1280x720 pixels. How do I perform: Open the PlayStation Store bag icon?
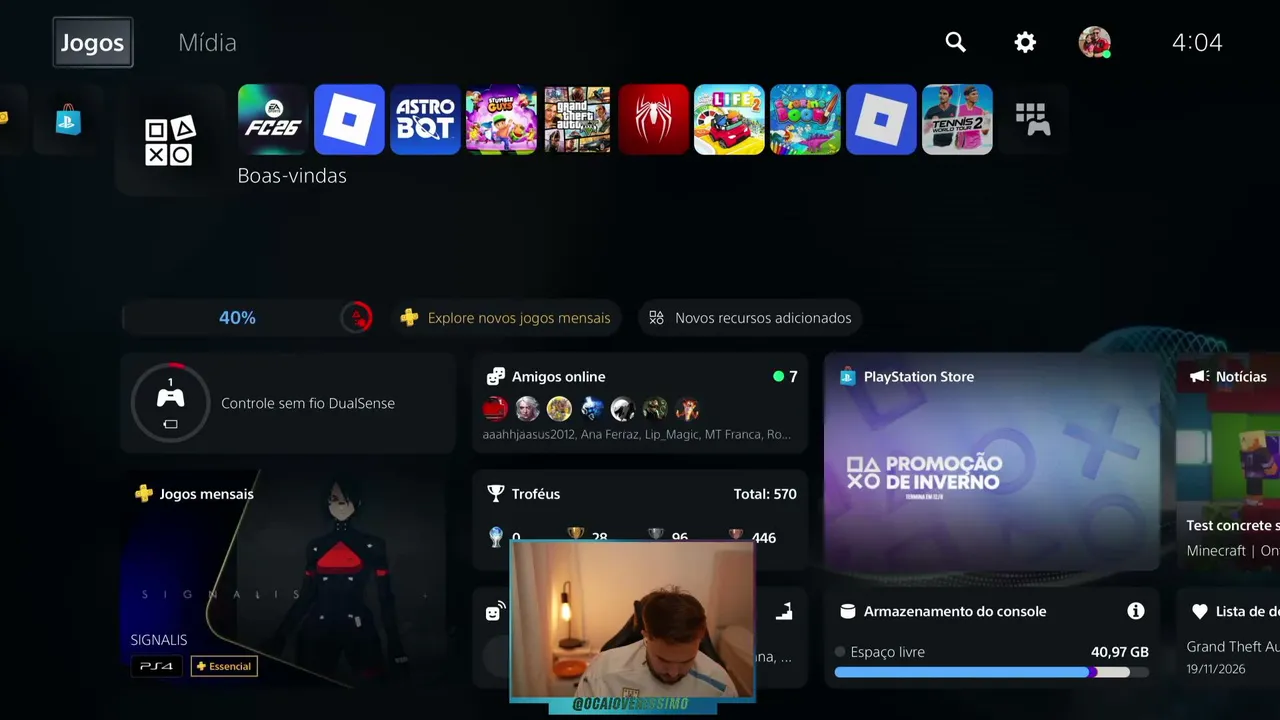pos(68,120)
